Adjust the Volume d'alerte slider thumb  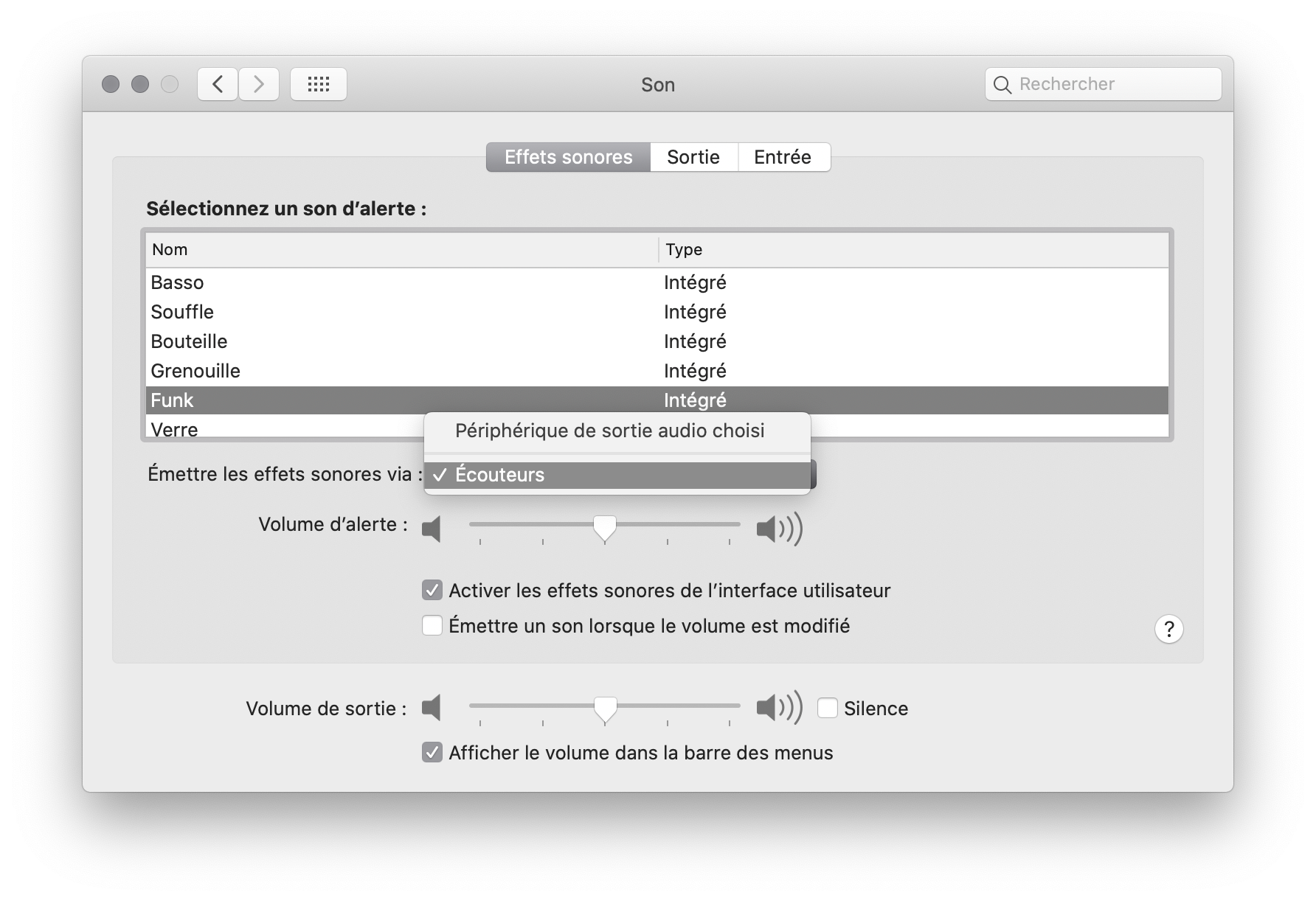[605, 528]
